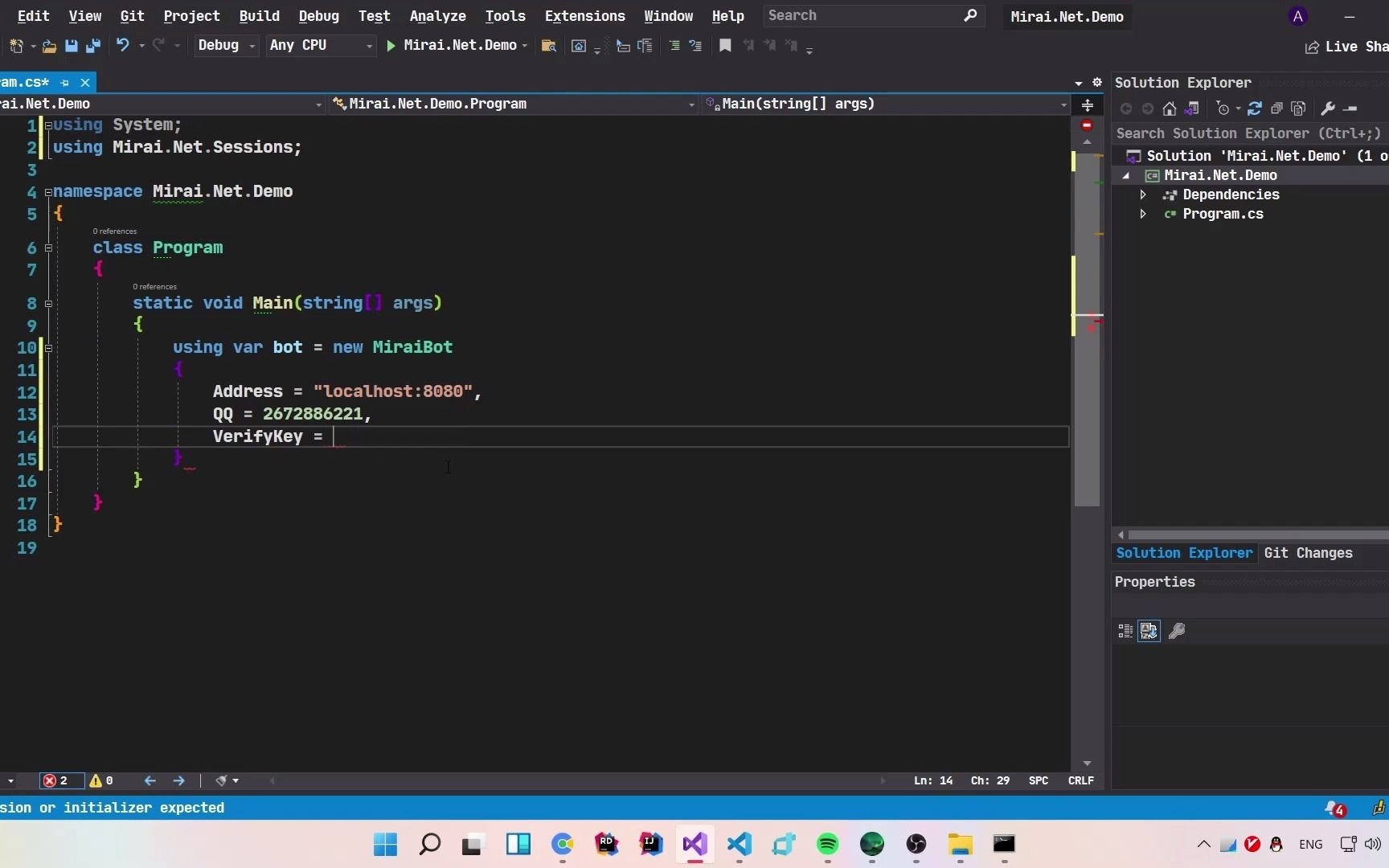
Task: Click Sync with Active Document icon
Action: (x=1255, y=108)
